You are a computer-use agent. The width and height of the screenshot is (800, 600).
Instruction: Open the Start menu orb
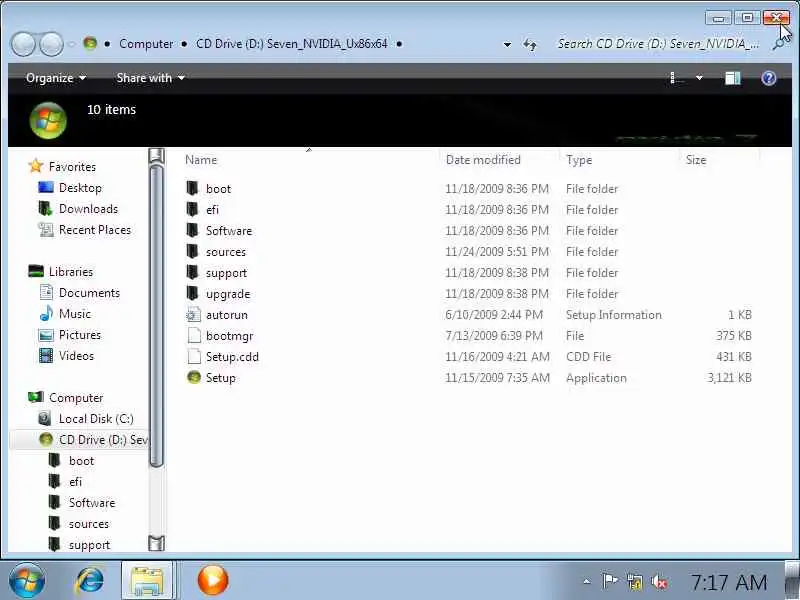click(x=27, y=581)
